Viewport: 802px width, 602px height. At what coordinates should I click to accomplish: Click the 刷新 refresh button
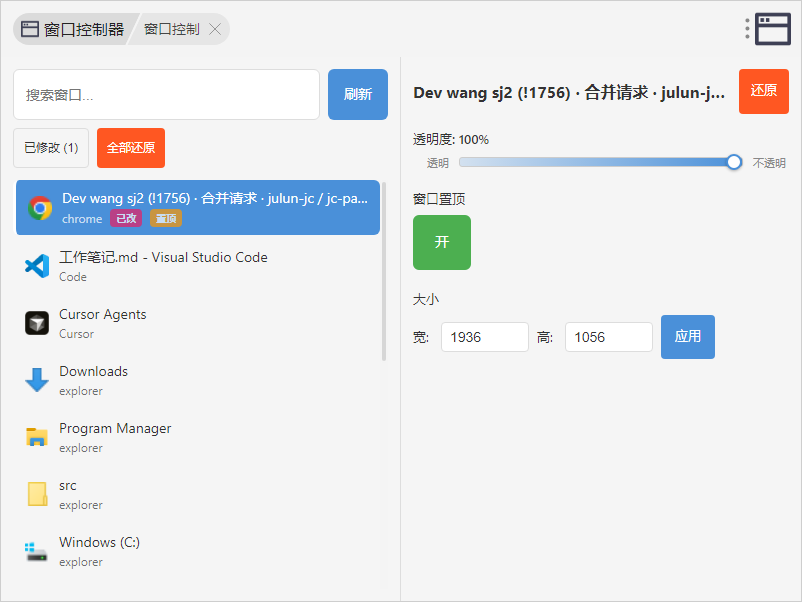(x=358, y=95)
